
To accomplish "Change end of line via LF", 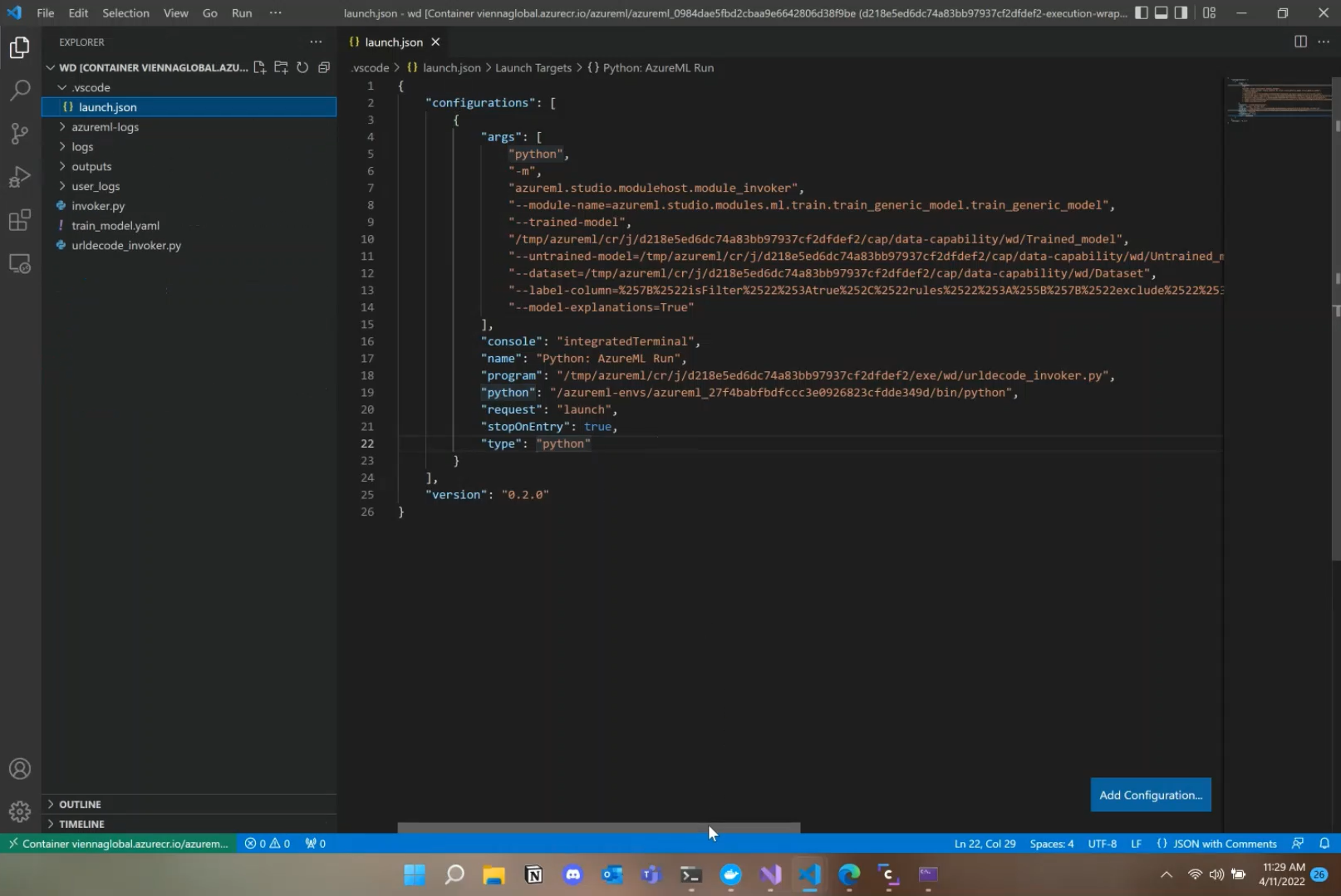I will point(1136,844).
